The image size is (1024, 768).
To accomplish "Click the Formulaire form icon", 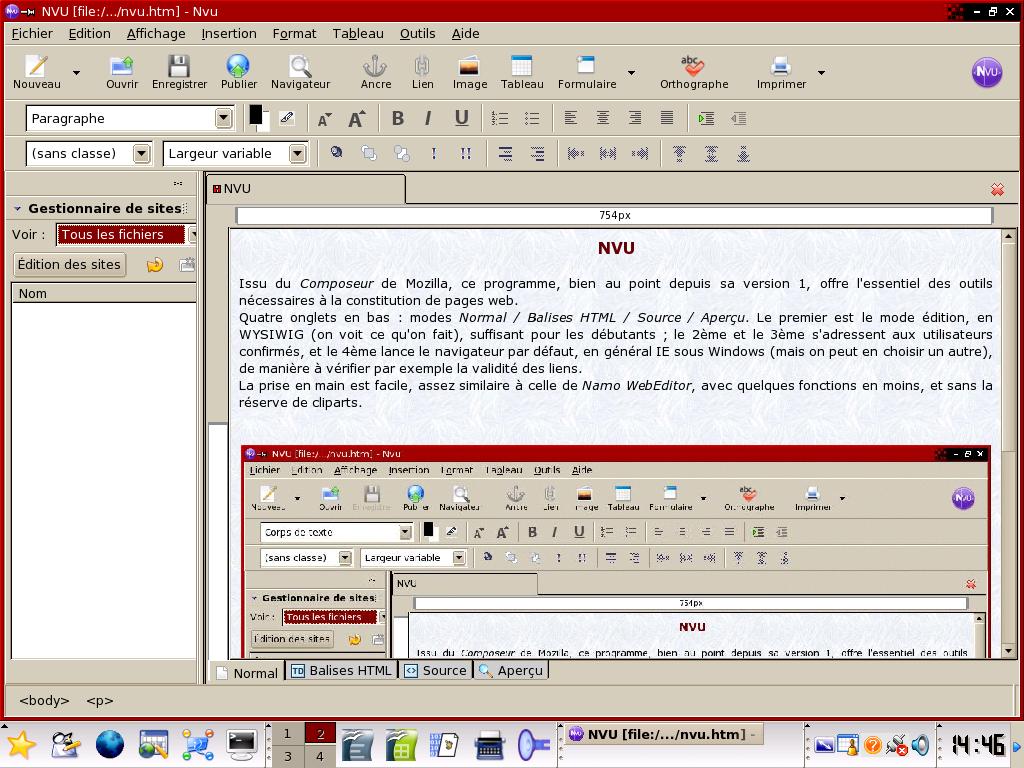I will (586, 72).
